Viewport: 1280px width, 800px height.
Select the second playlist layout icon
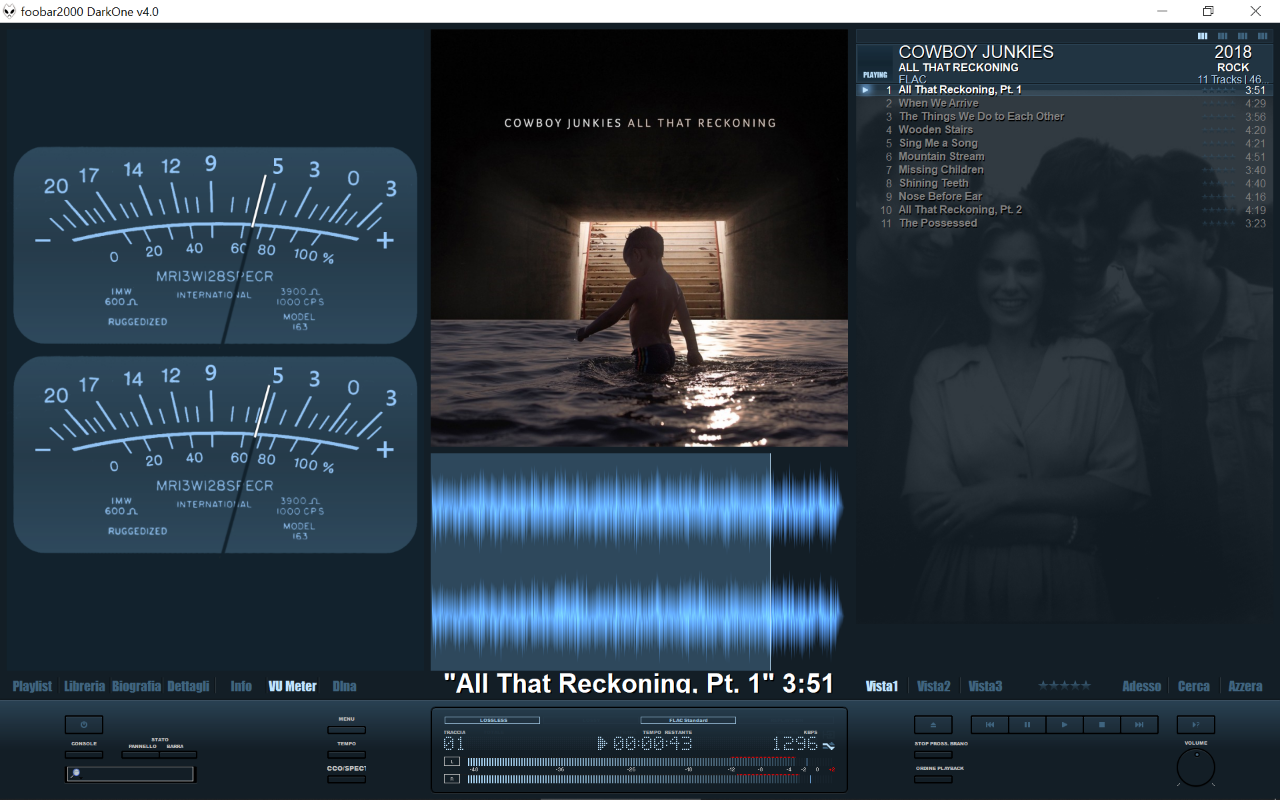(1221, 36)
